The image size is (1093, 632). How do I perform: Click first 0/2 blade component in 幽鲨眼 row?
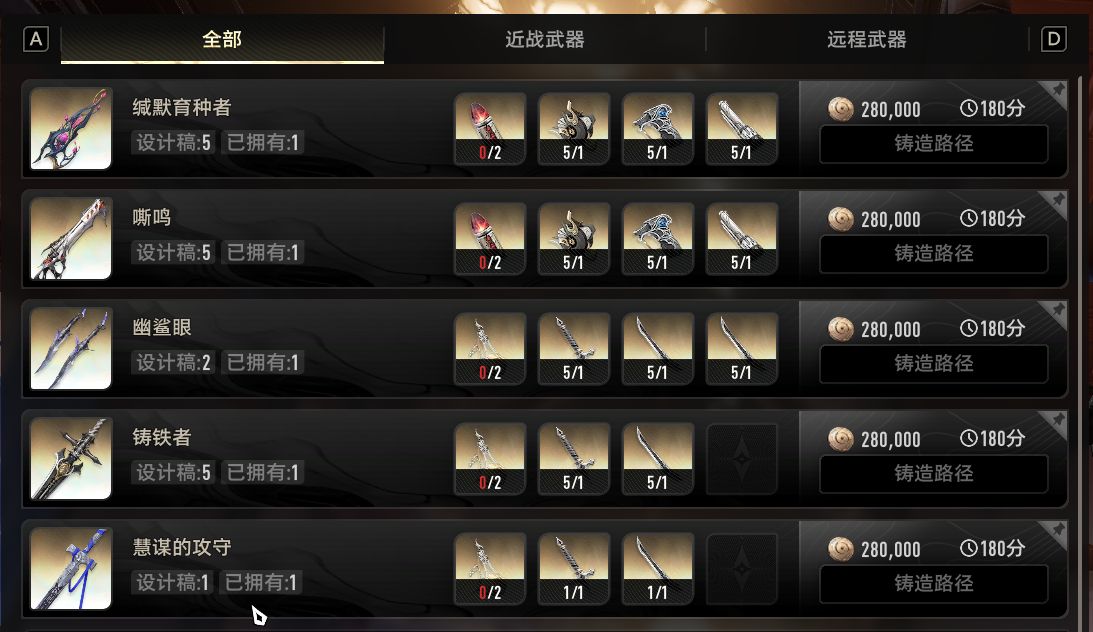(x=489, y=349)
